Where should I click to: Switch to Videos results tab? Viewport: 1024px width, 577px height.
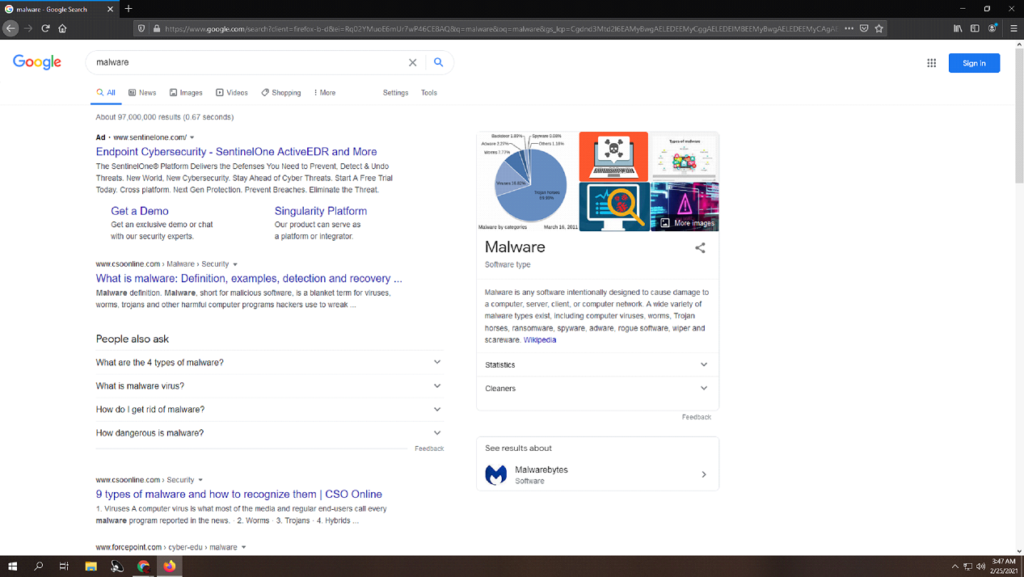tap(232, 93)
